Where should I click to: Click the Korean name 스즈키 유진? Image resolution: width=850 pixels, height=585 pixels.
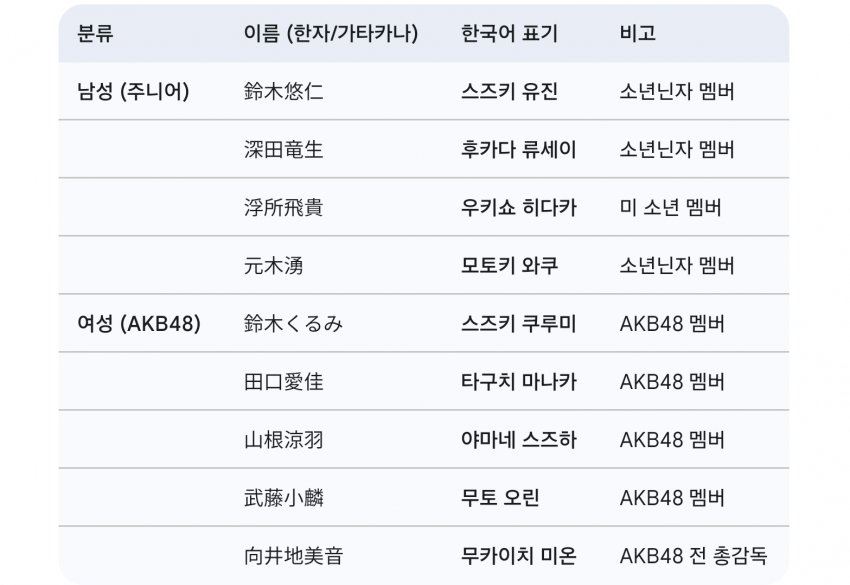point(509,91)
